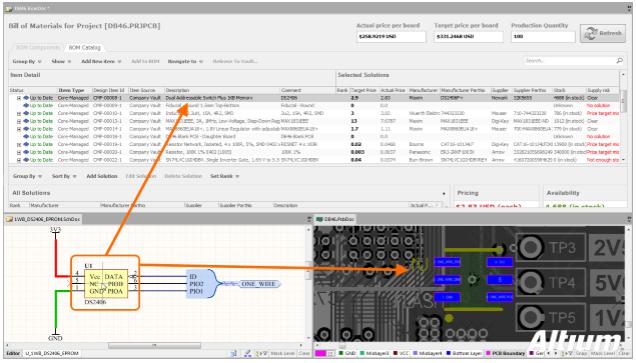Image resolution: width=636 pixels, height=363 pixels.
Task: Click the status icon of row CMP-00008-1
Action: pyautogui.click(x=26, y=98)
